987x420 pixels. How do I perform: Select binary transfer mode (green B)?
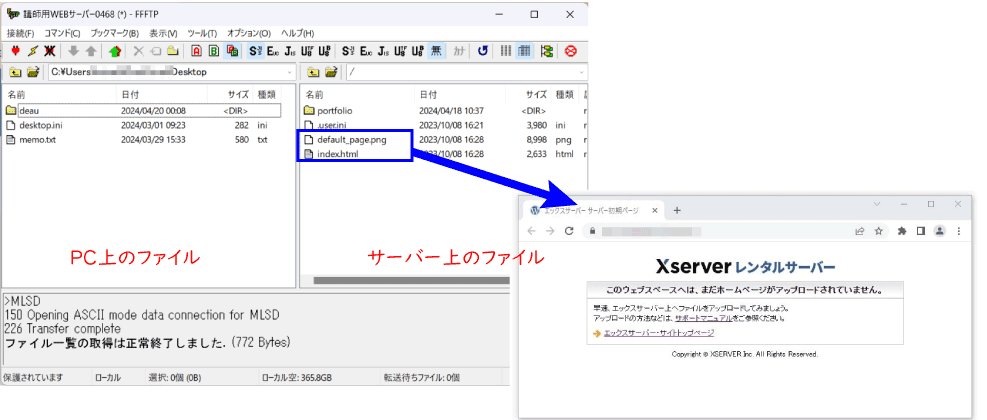click(x=215, y=51)
